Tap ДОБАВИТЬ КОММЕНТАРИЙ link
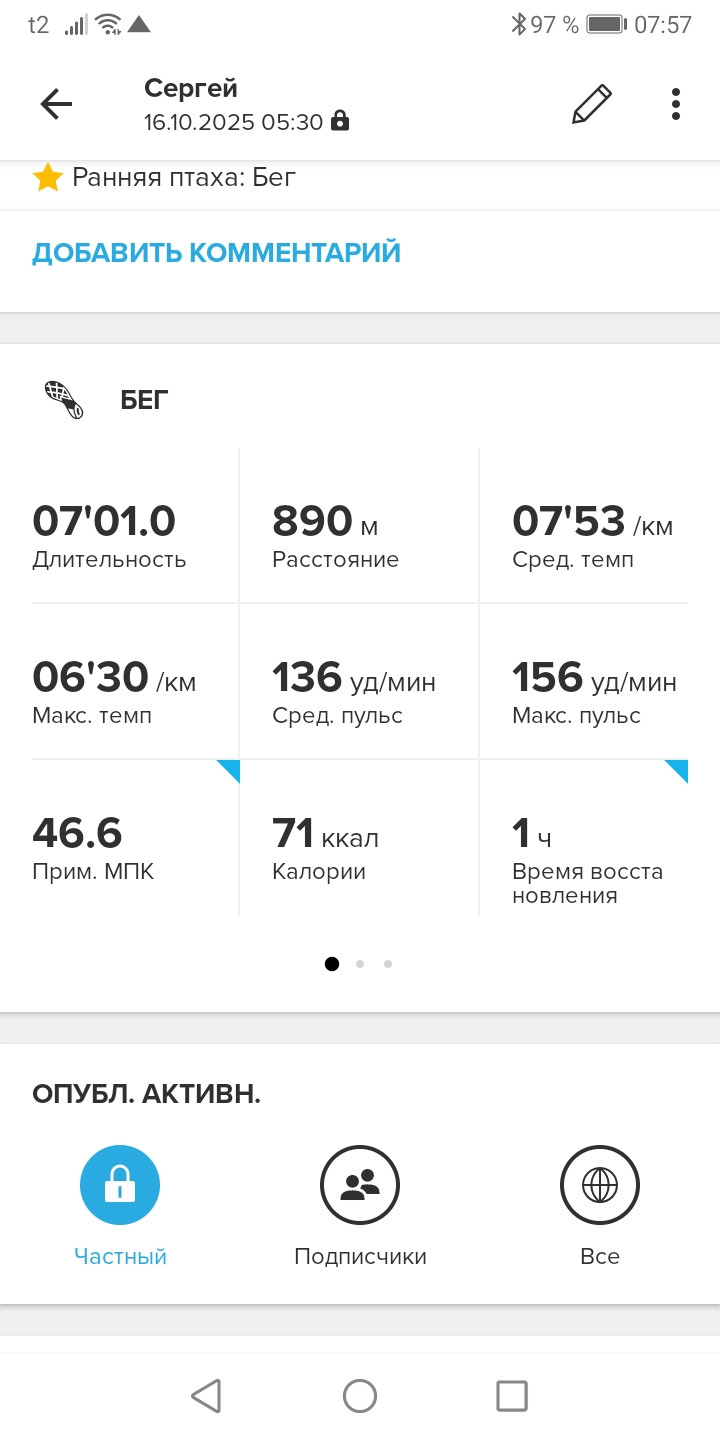The image size is (720, 1440). (x=216, y=252)
